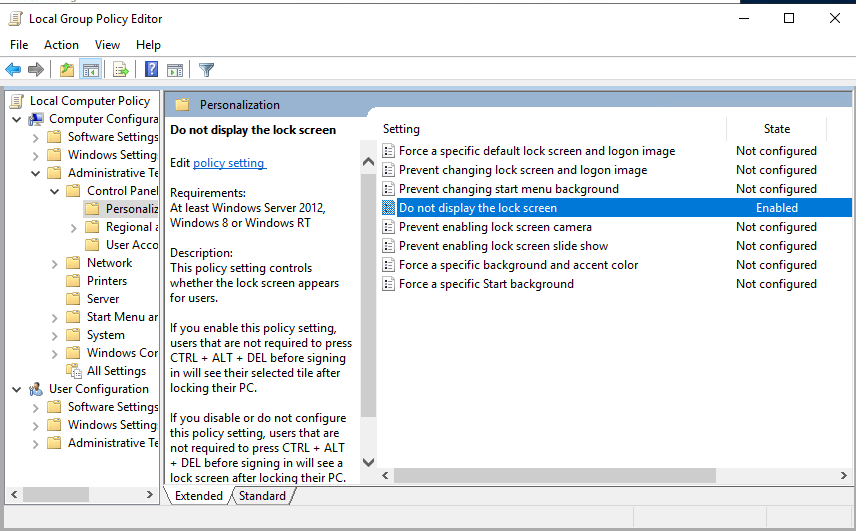Switch to the Standard tab
The image size is (856, 531).
pyautogui.click(x=262, y=496)
